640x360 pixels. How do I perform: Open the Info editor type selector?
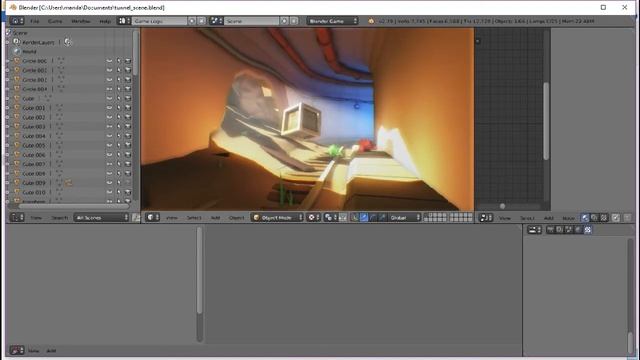(x=17, y=21)
